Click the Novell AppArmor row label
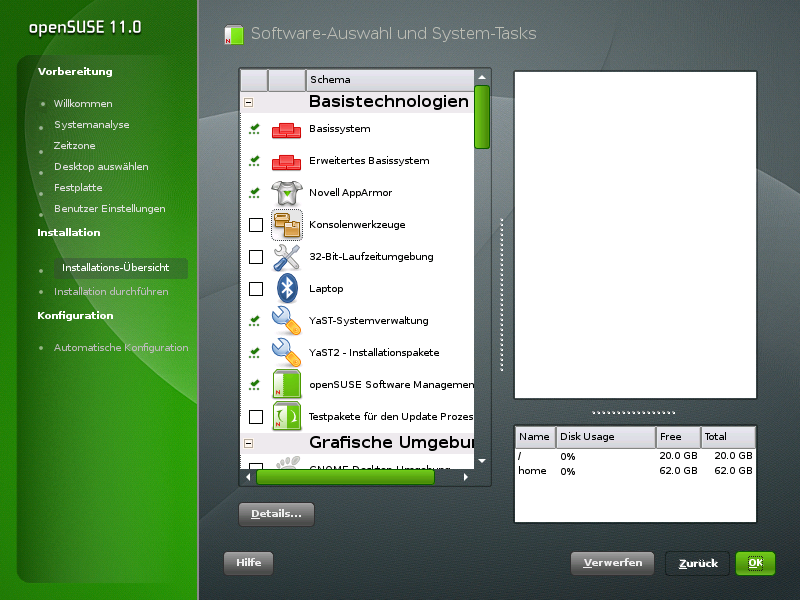800x600 pixels. [351, 193]
